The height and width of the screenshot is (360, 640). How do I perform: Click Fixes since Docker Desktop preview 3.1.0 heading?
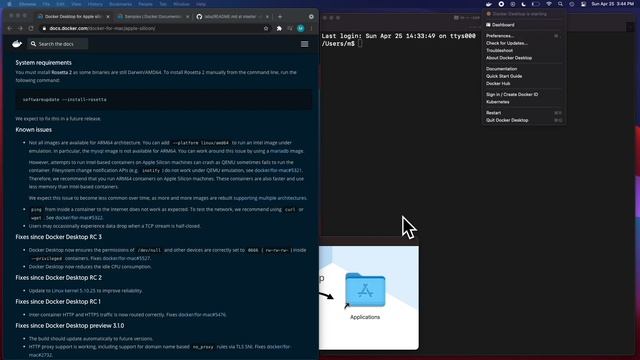[70, 326]
